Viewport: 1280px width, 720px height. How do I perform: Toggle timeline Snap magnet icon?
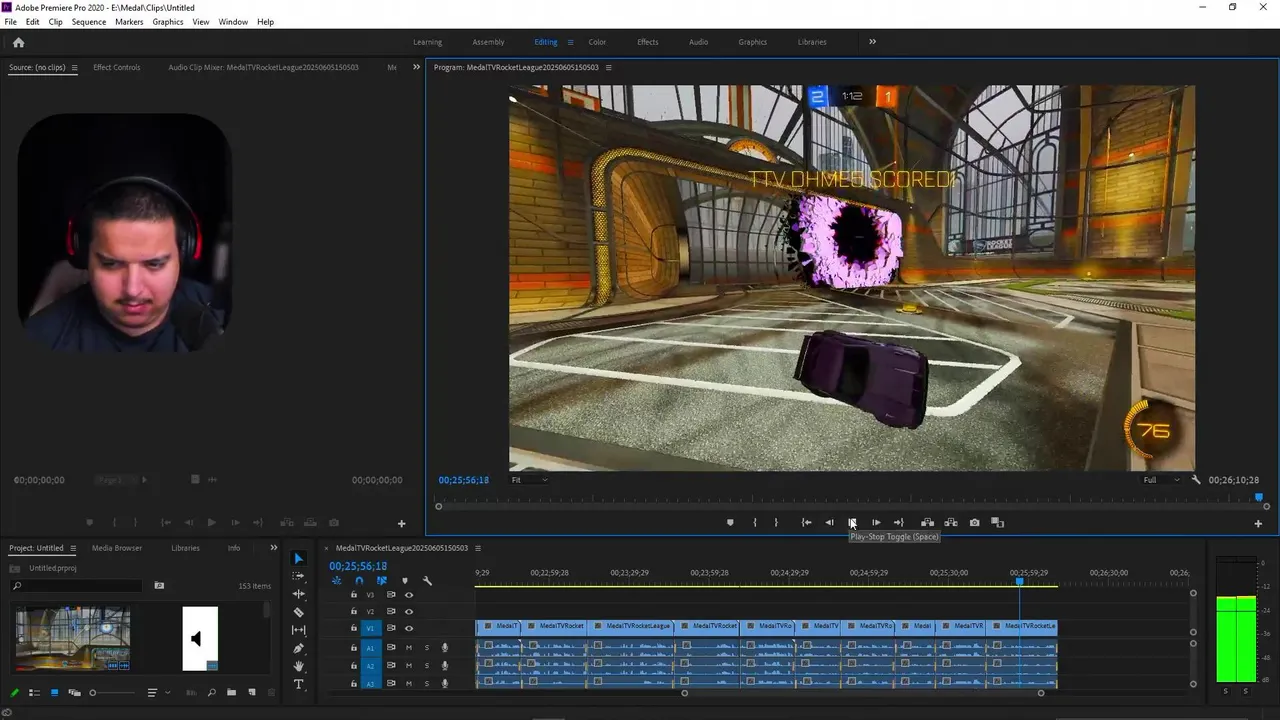[359, 581]
